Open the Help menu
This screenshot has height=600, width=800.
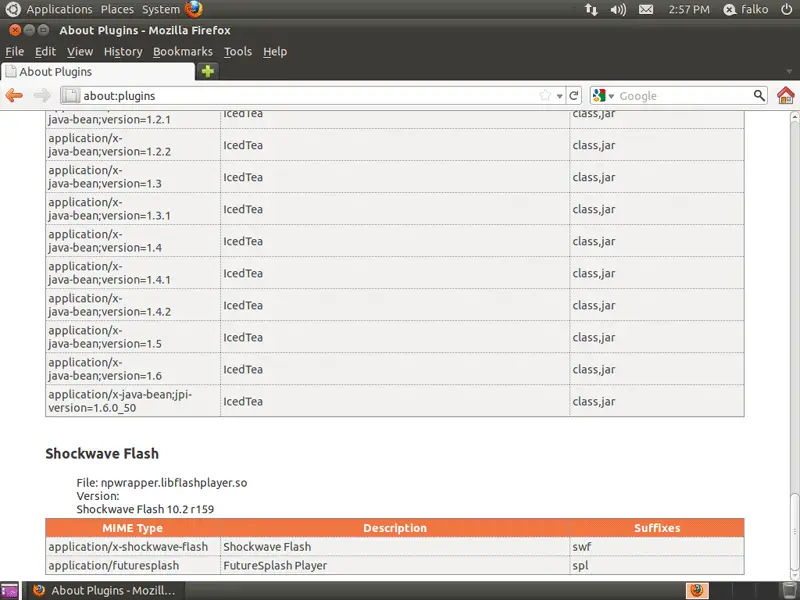[275, 52]
